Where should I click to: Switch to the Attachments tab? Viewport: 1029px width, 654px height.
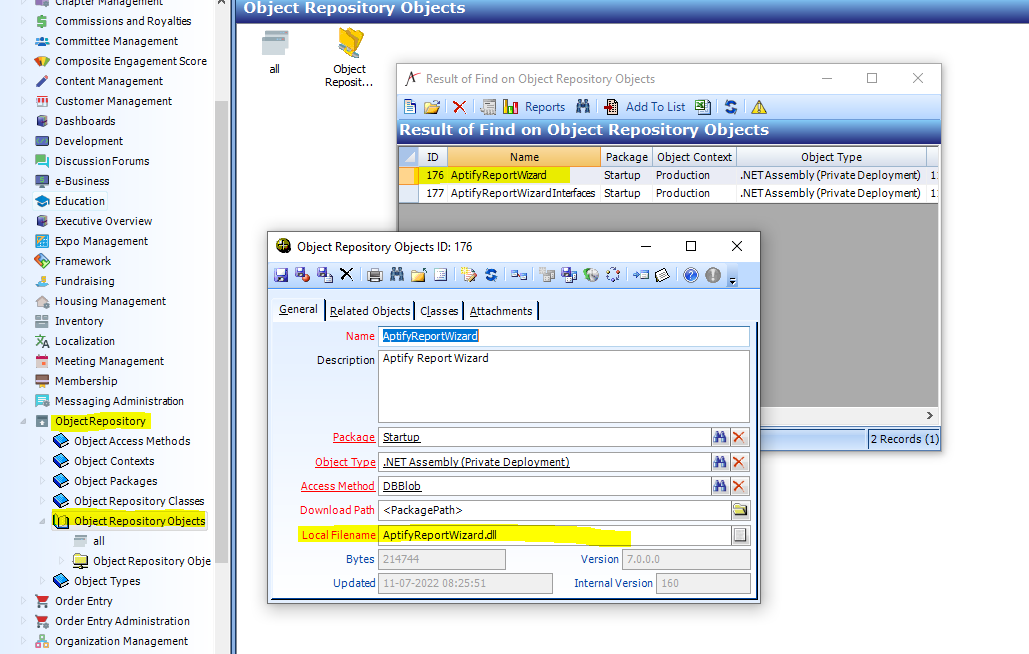pos(500,310)
